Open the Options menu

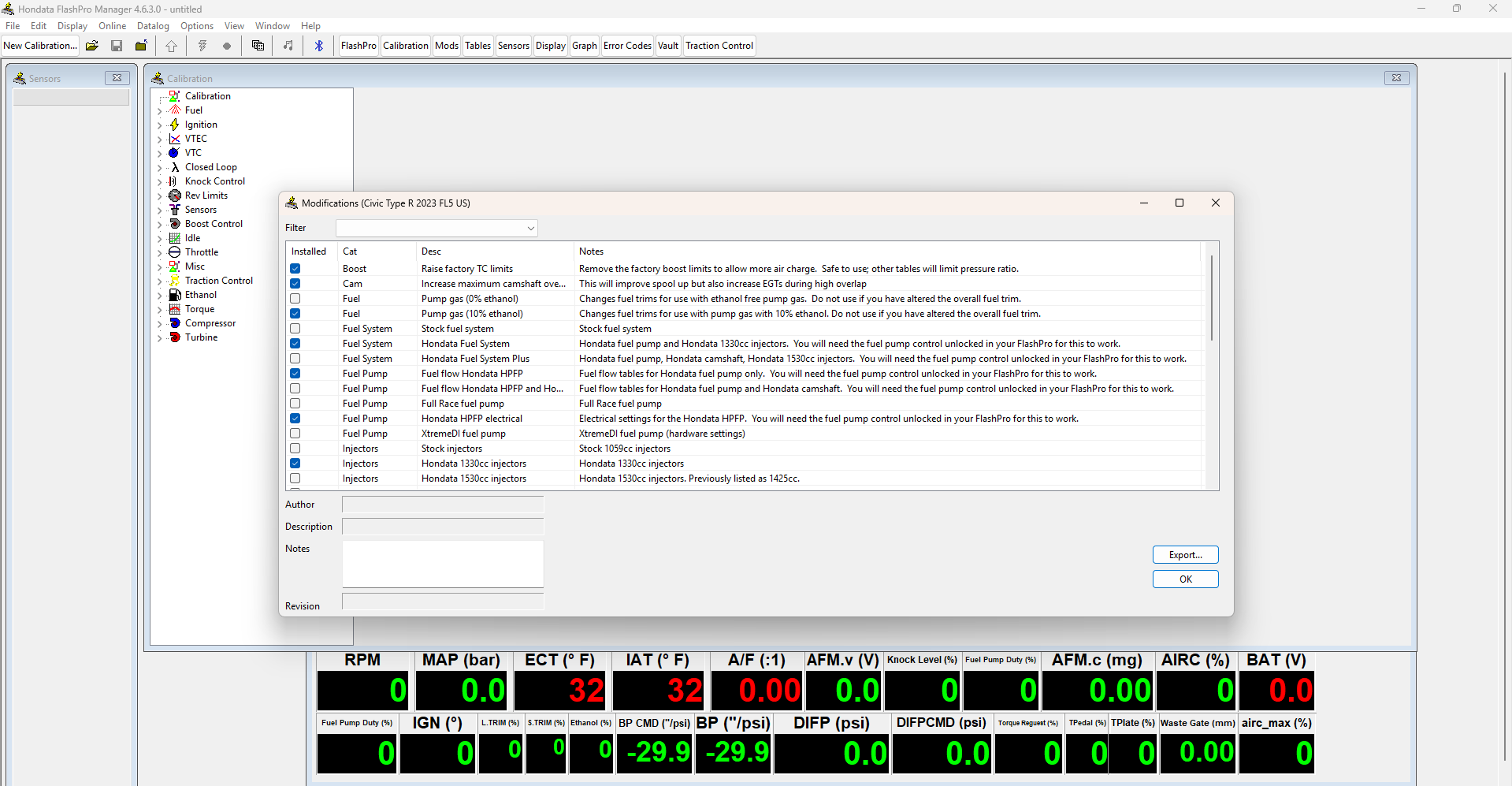(x=197, y=26)
